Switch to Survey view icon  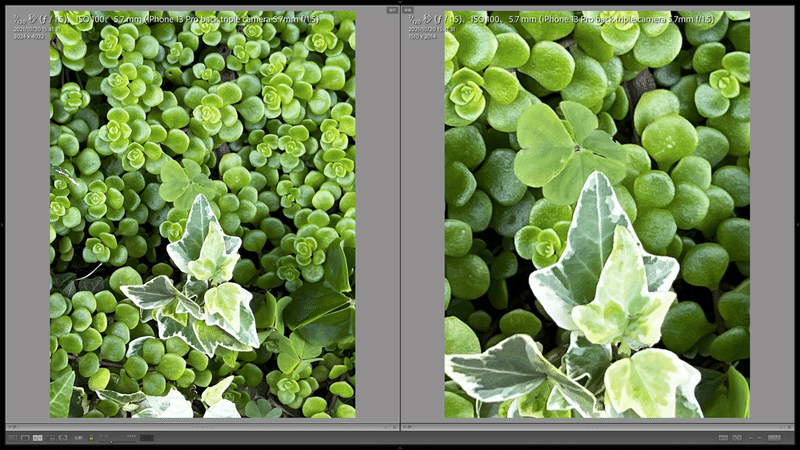pyautogui.click(x=50, y=438)
